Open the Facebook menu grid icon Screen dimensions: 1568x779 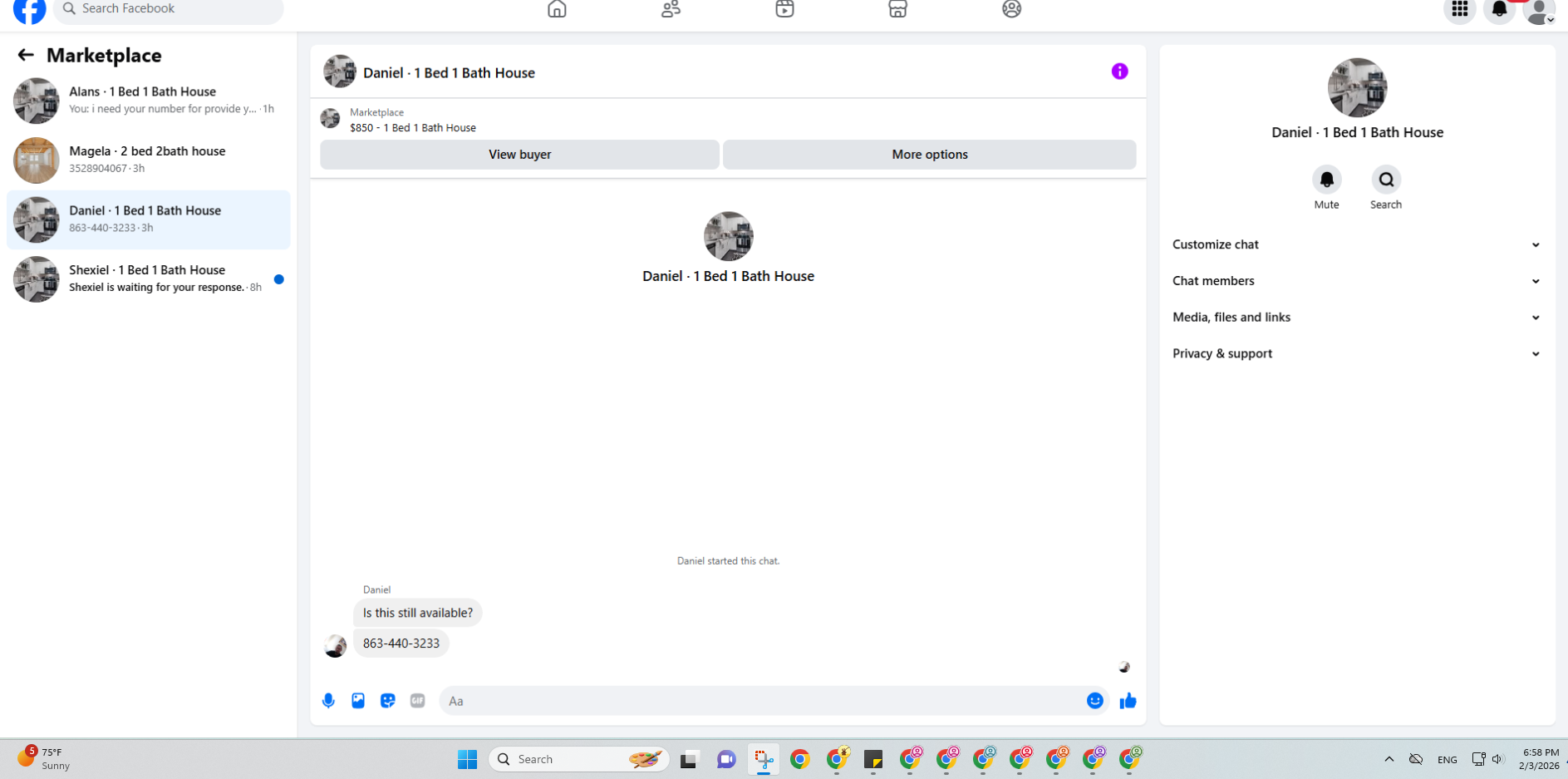pos(1460,9)
